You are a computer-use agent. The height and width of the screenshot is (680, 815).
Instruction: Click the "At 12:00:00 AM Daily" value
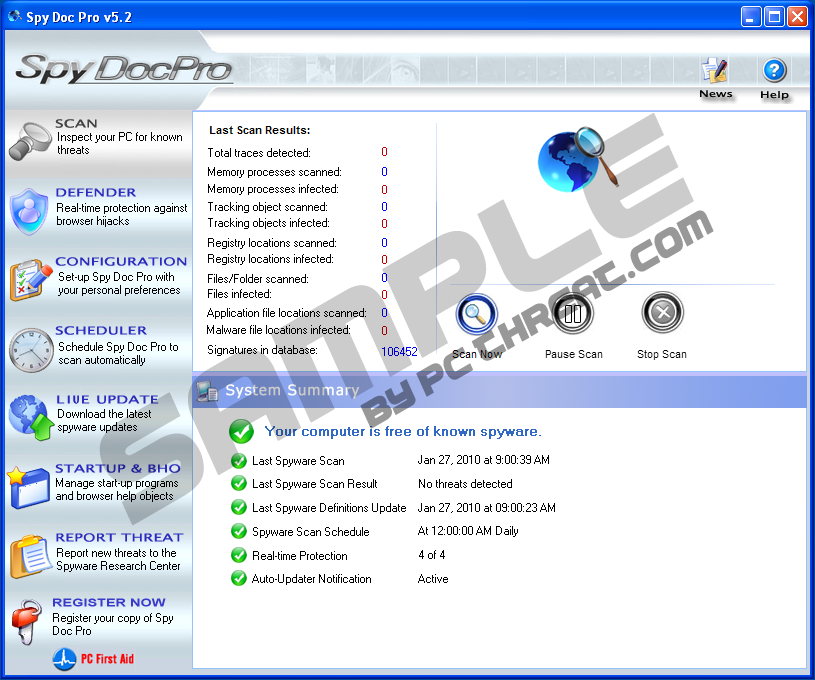tap(468, 531)
